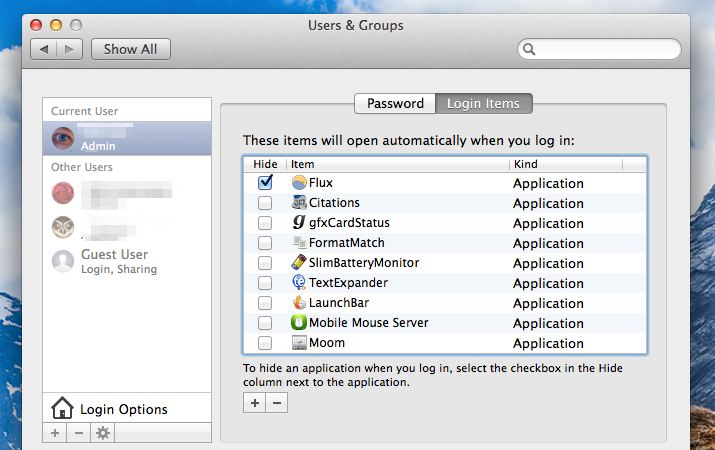This screenshot has width=715, height=450.
Task: Click the Mobile Mouse Server icon
Action: click(x=299, y=323)
